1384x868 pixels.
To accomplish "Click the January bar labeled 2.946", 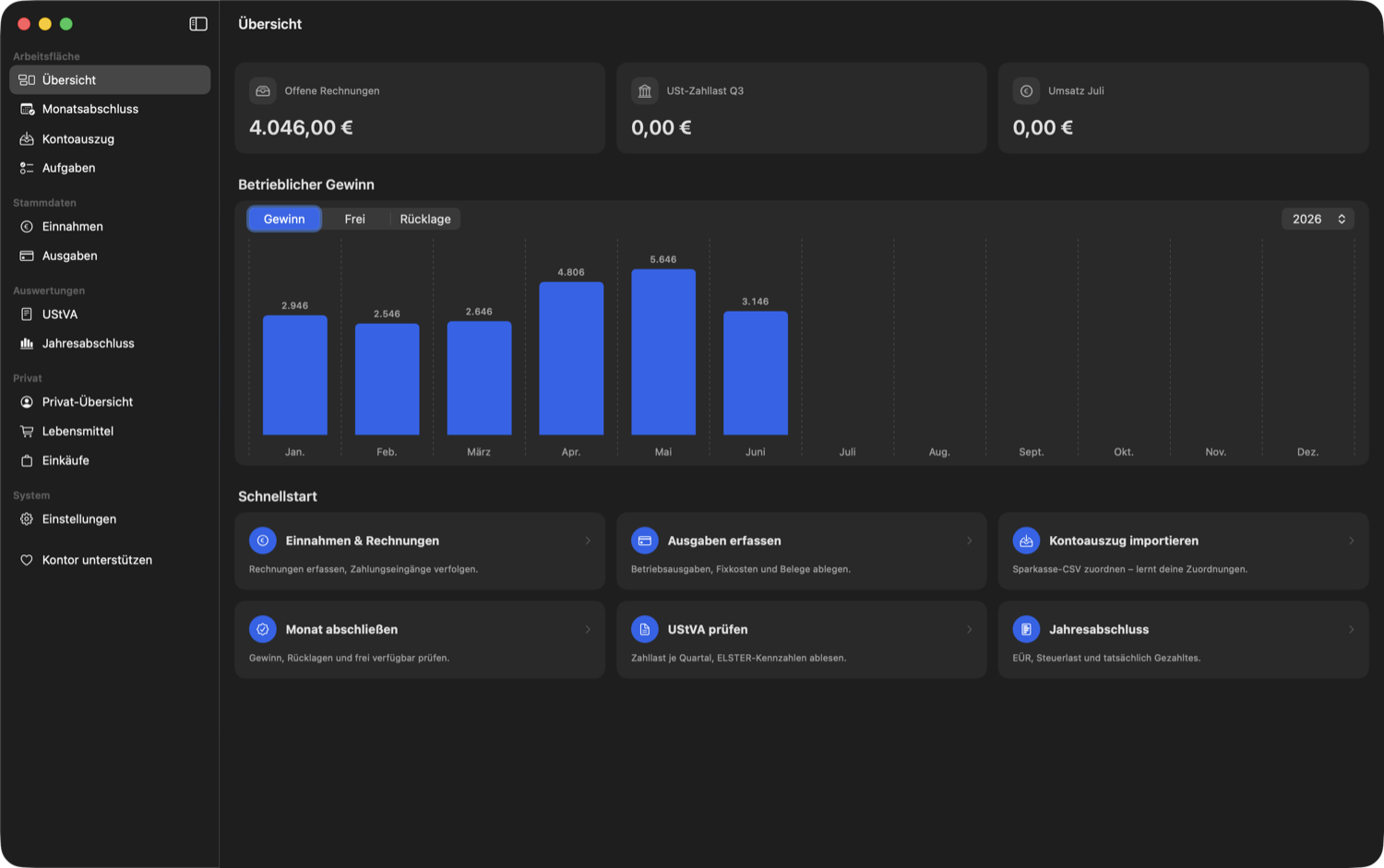I will [x=295, y=375].
